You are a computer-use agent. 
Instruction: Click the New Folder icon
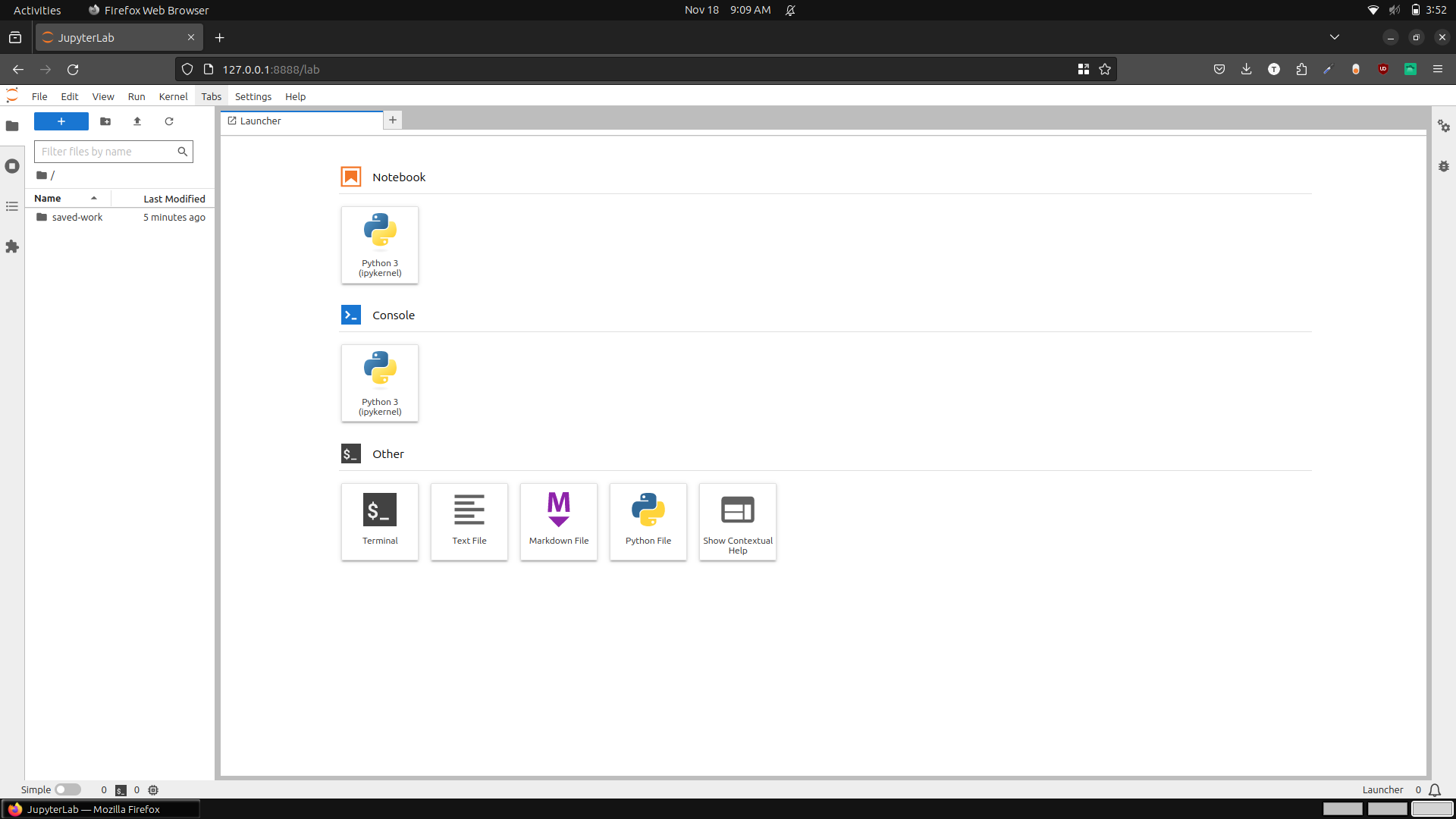pyautogui.click(x=105, y=121)
